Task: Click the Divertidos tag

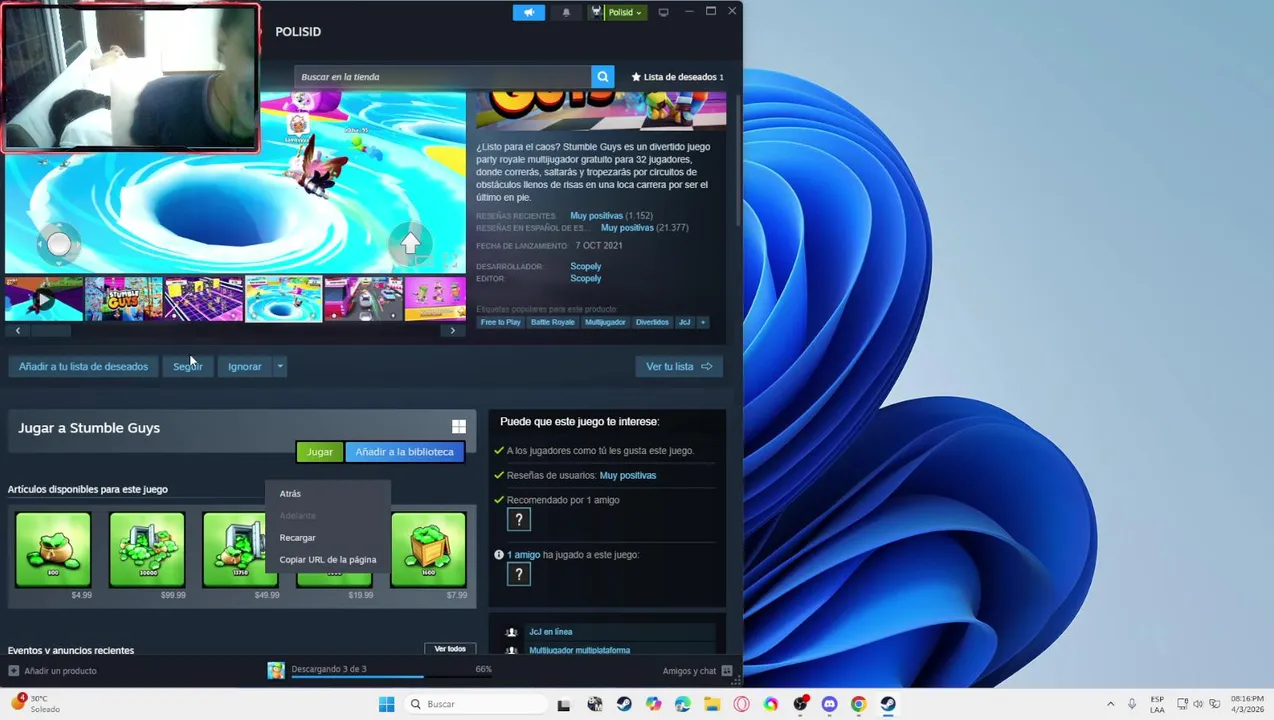Action: point(652,322)
